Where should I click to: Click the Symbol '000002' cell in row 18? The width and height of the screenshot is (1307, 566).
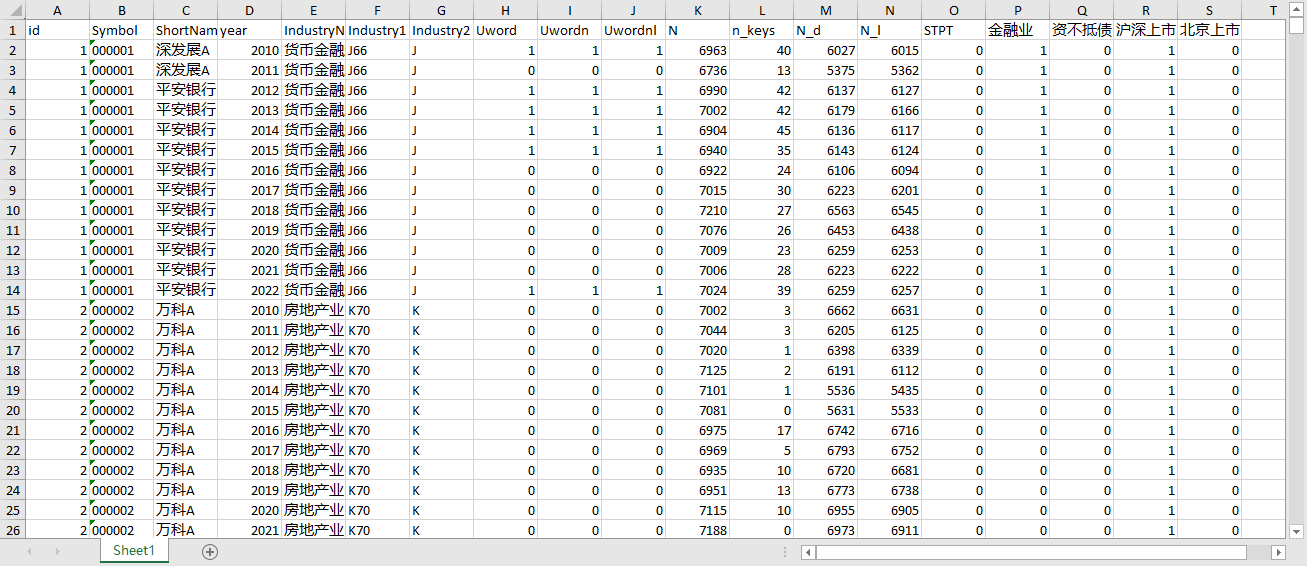click(x=121, y=370)
